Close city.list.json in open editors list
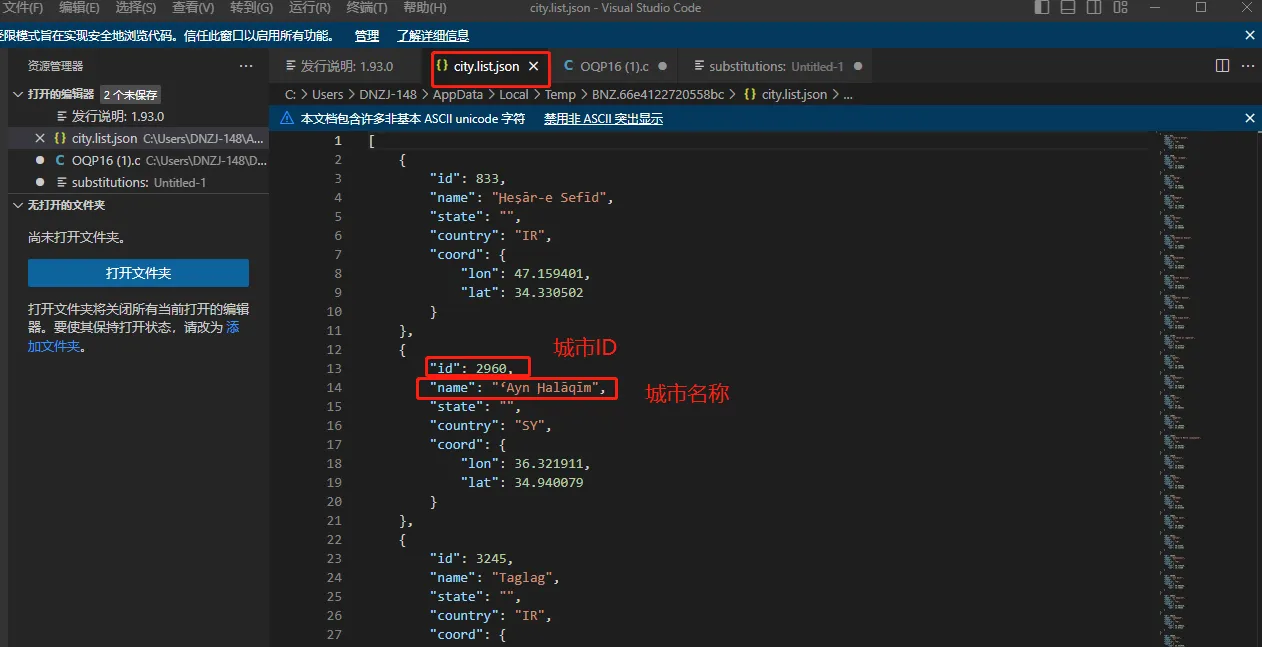 (x=40, y=138)
